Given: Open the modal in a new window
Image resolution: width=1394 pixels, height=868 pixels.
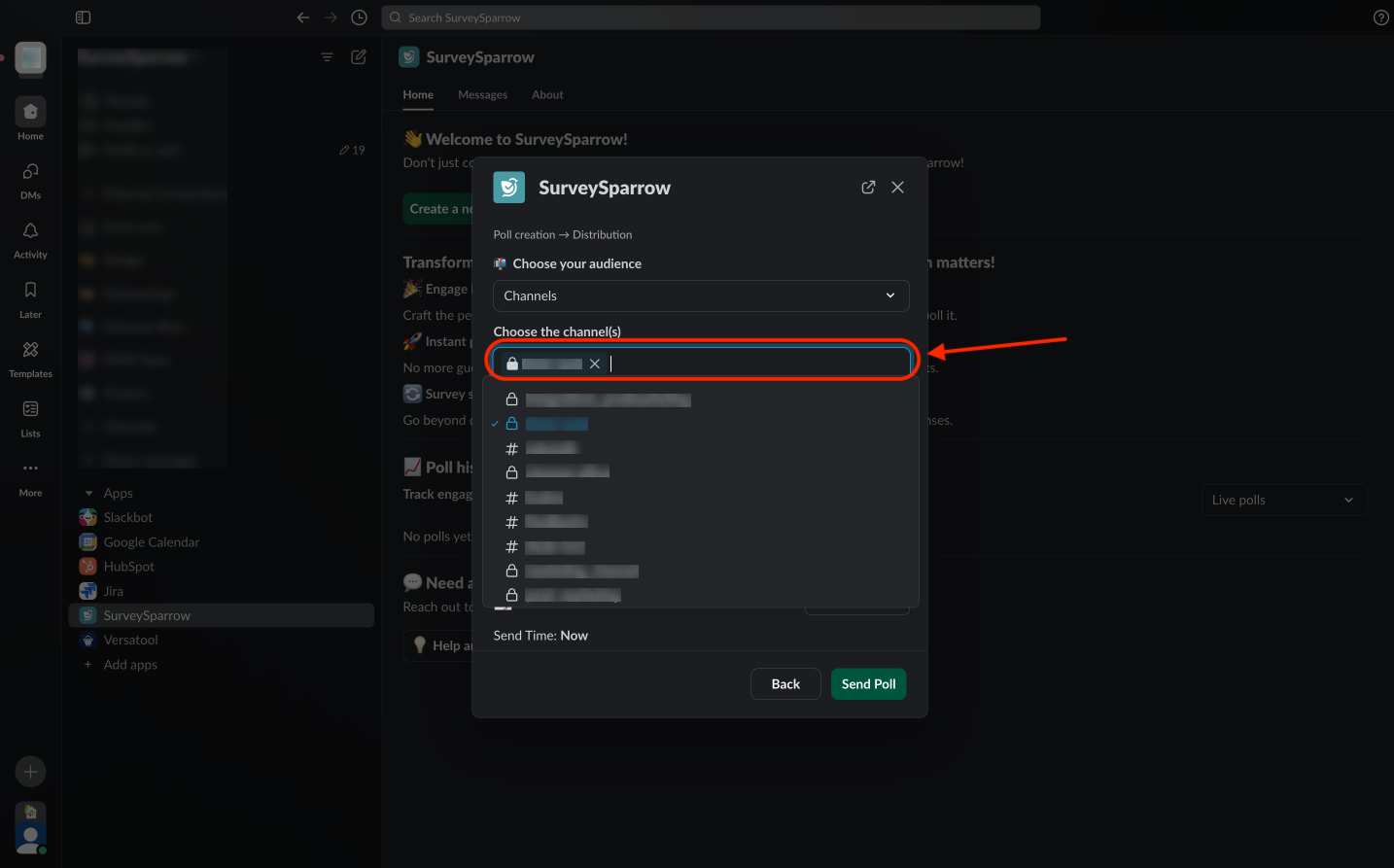Looking at the screenshot, I should point(868,188).
